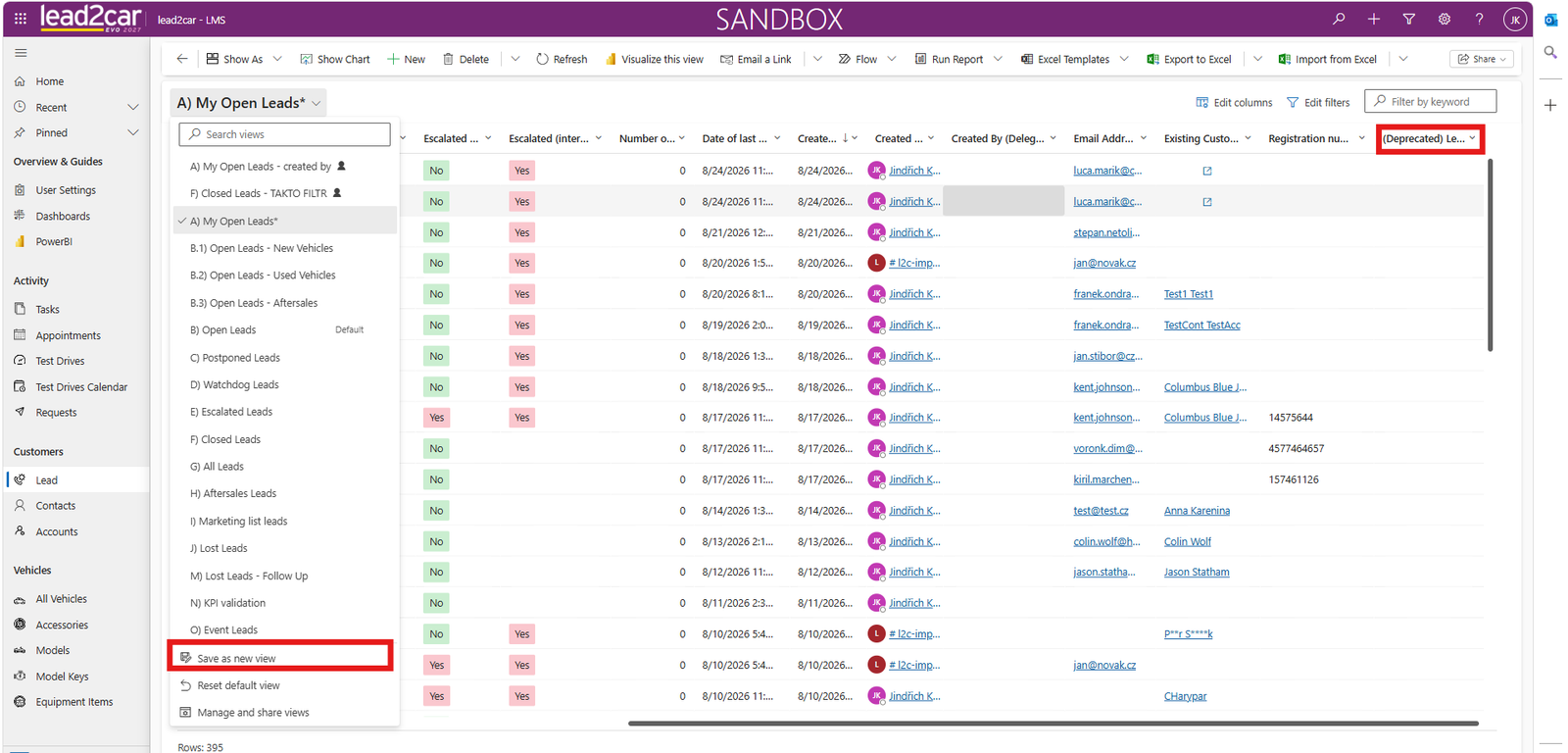This screenshot has width=1568, height=753.
Task: Click the New button
Action: tap(407, 59)
